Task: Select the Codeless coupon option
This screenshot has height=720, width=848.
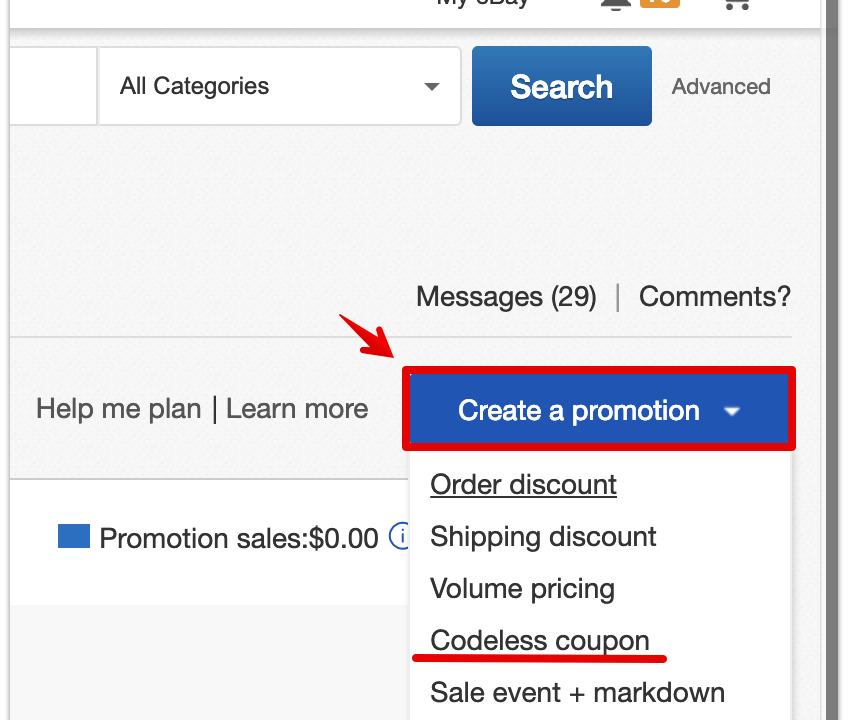Action: coord(540,640)
